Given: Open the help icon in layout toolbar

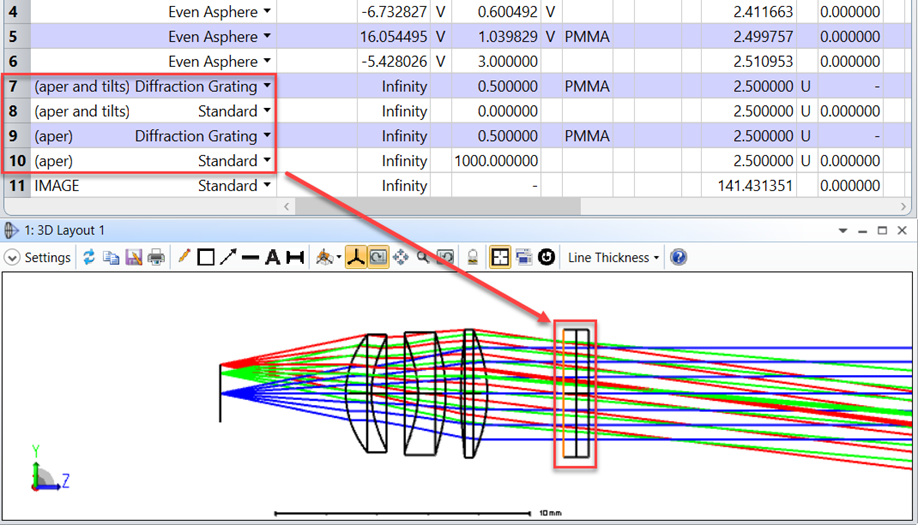Looking at the screenshot, I should point(679,258).
